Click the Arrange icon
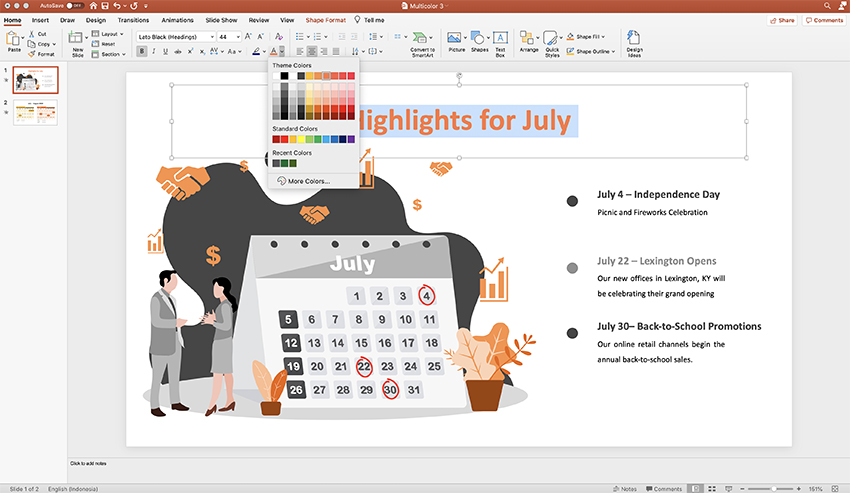 tap(526, 37)
